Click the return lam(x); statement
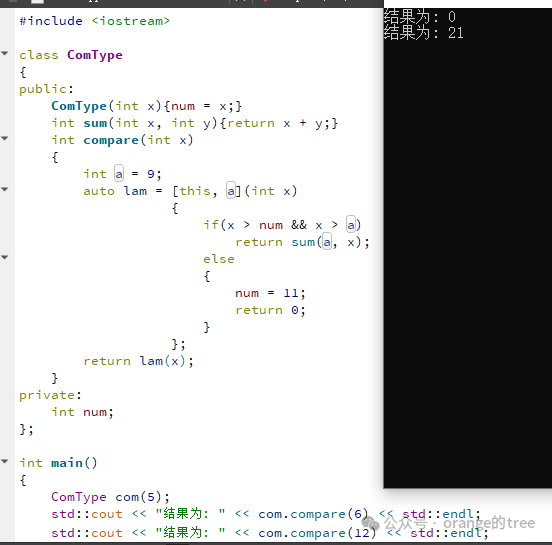This screenshot has height=545, width=552. (x=138, y=361)
